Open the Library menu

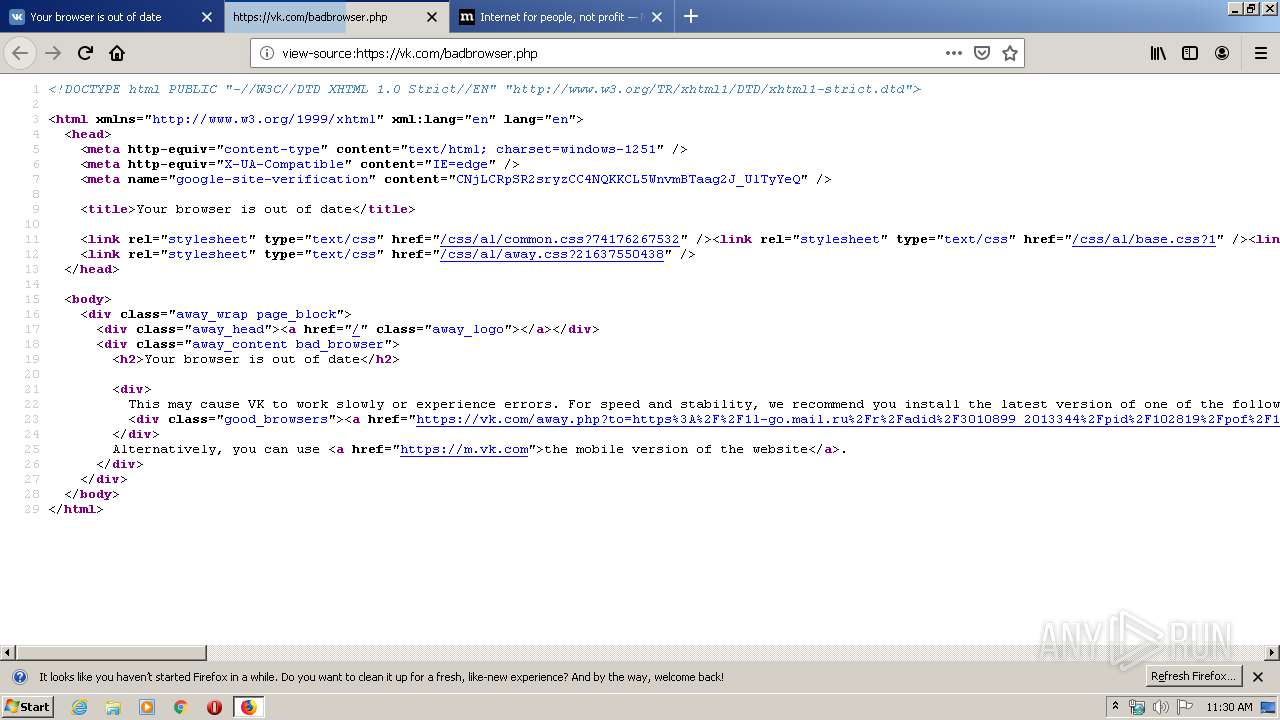pyautogui.click(x=1158, y=53)
